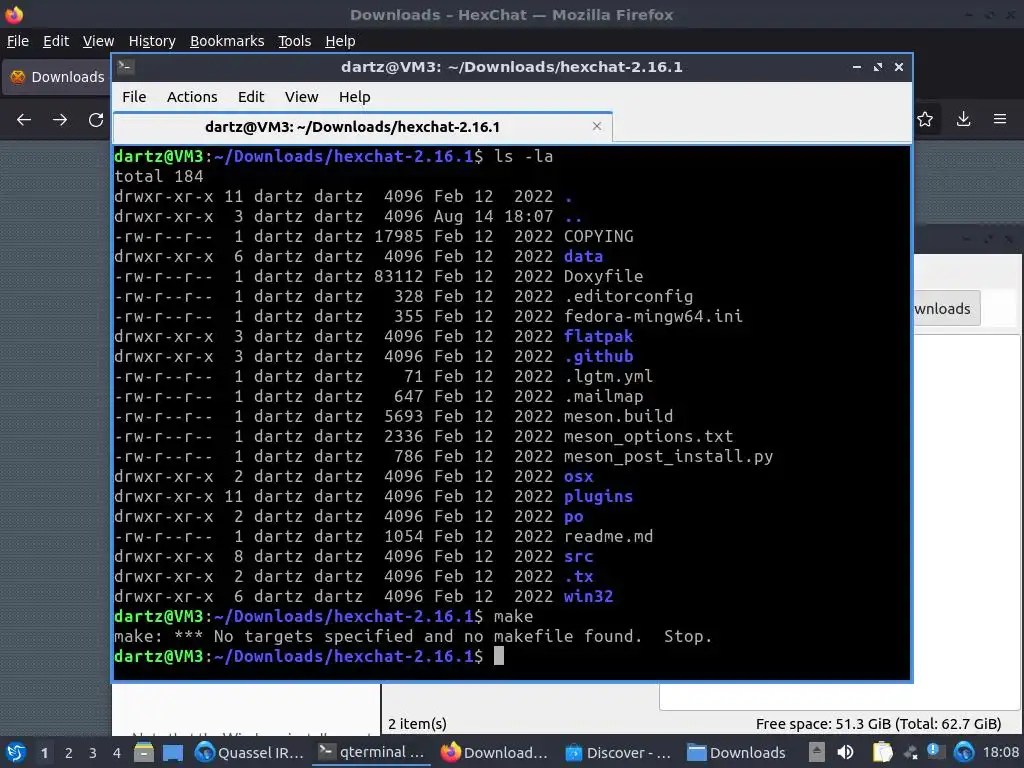Switch to desktop 1
1024x768 pixels.
click(44, 753)
